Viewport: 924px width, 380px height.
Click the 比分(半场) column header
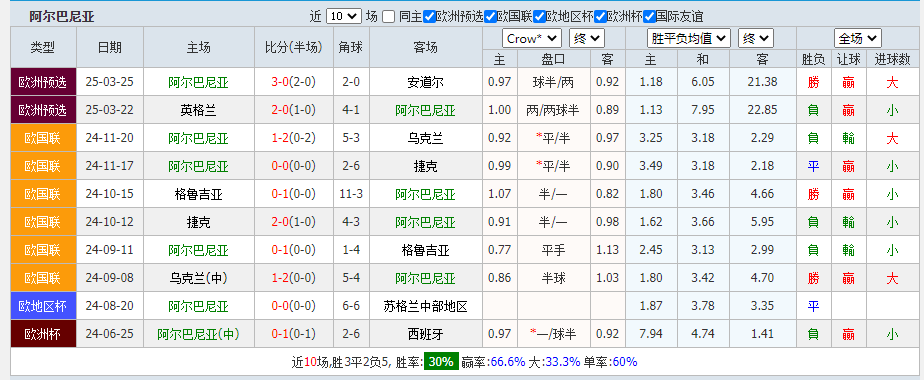tap(293, 48)
